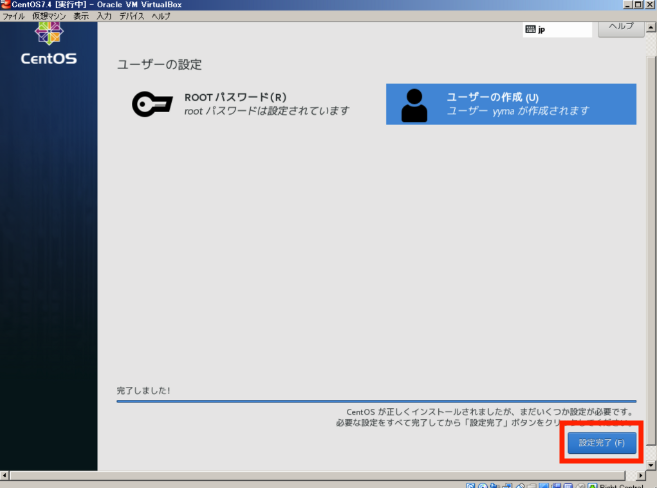The image size is (657, 489).
Task: Open the 入力 menu
Action: (104, 16)
